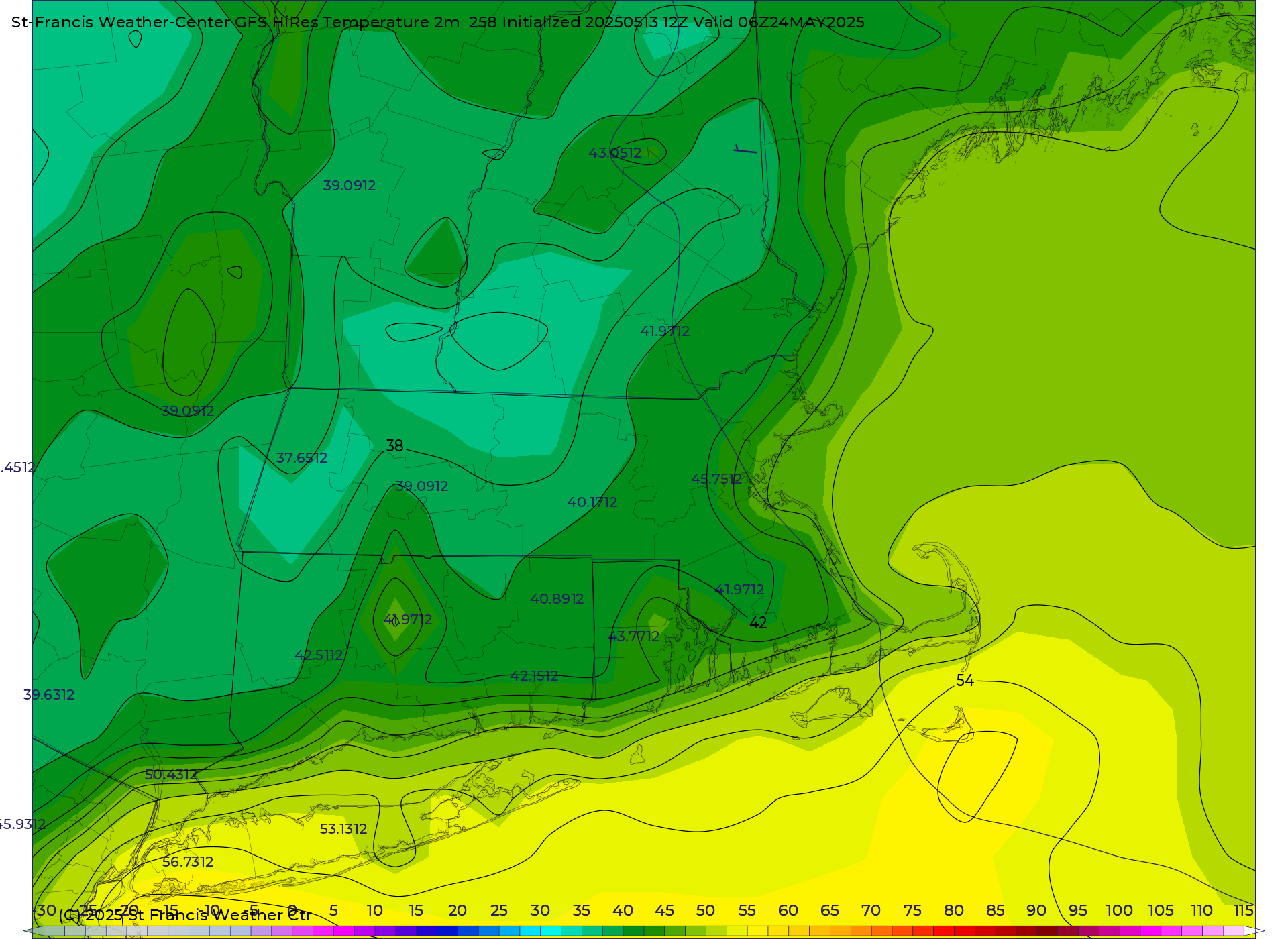The height and width of the screenshot is (939, 1288).
Task: Click the 65 label on the color scale
Action: [x=830, y=910]
